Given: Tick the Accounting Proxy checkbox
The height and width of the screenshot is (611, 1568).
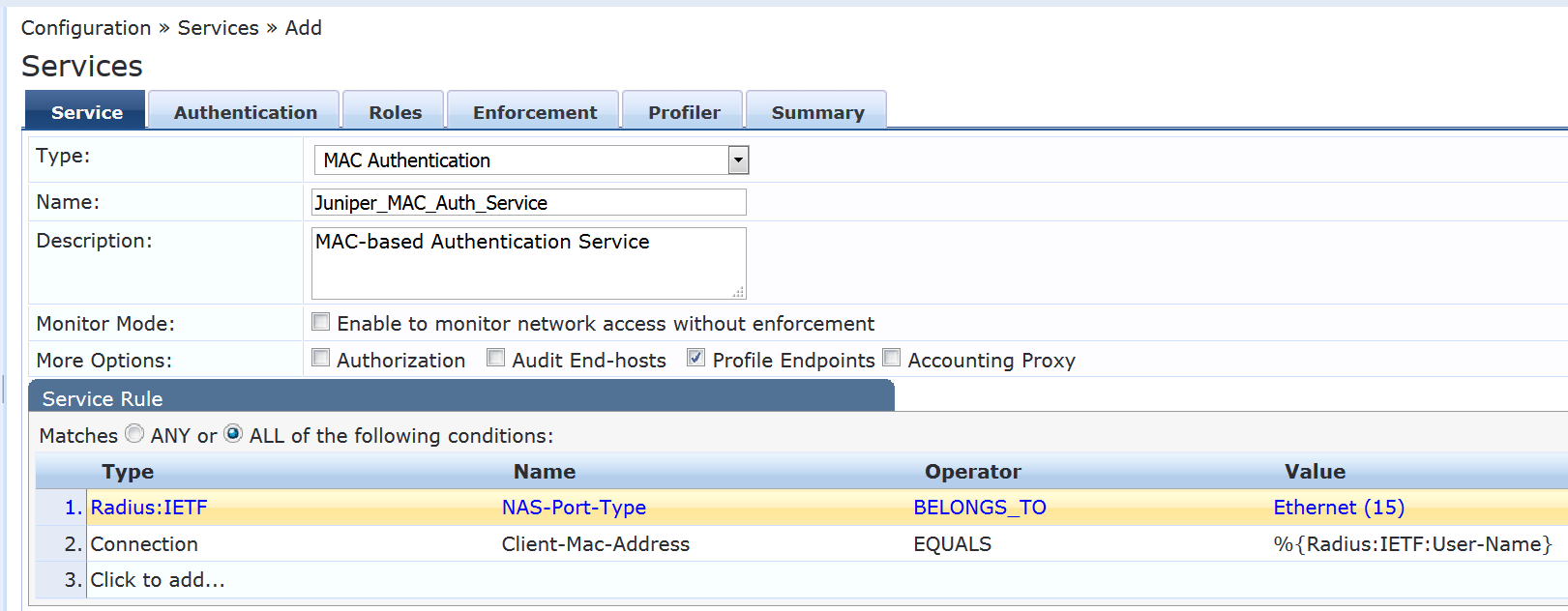Looking at the screenshot, I should 892,359.
